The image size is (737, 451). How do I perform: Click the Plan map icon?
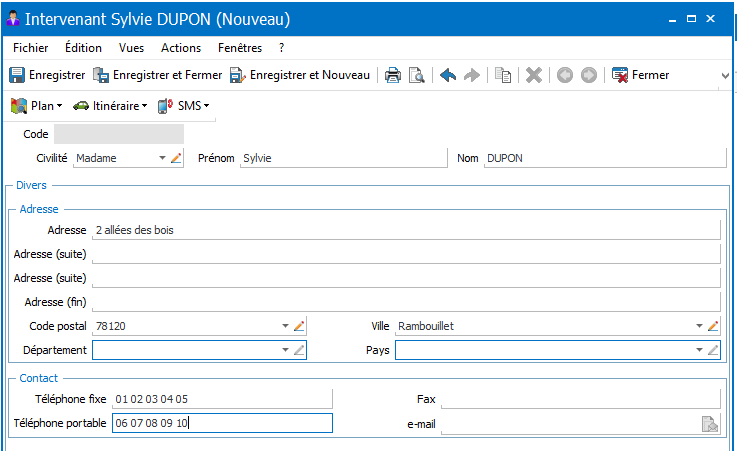19,106
